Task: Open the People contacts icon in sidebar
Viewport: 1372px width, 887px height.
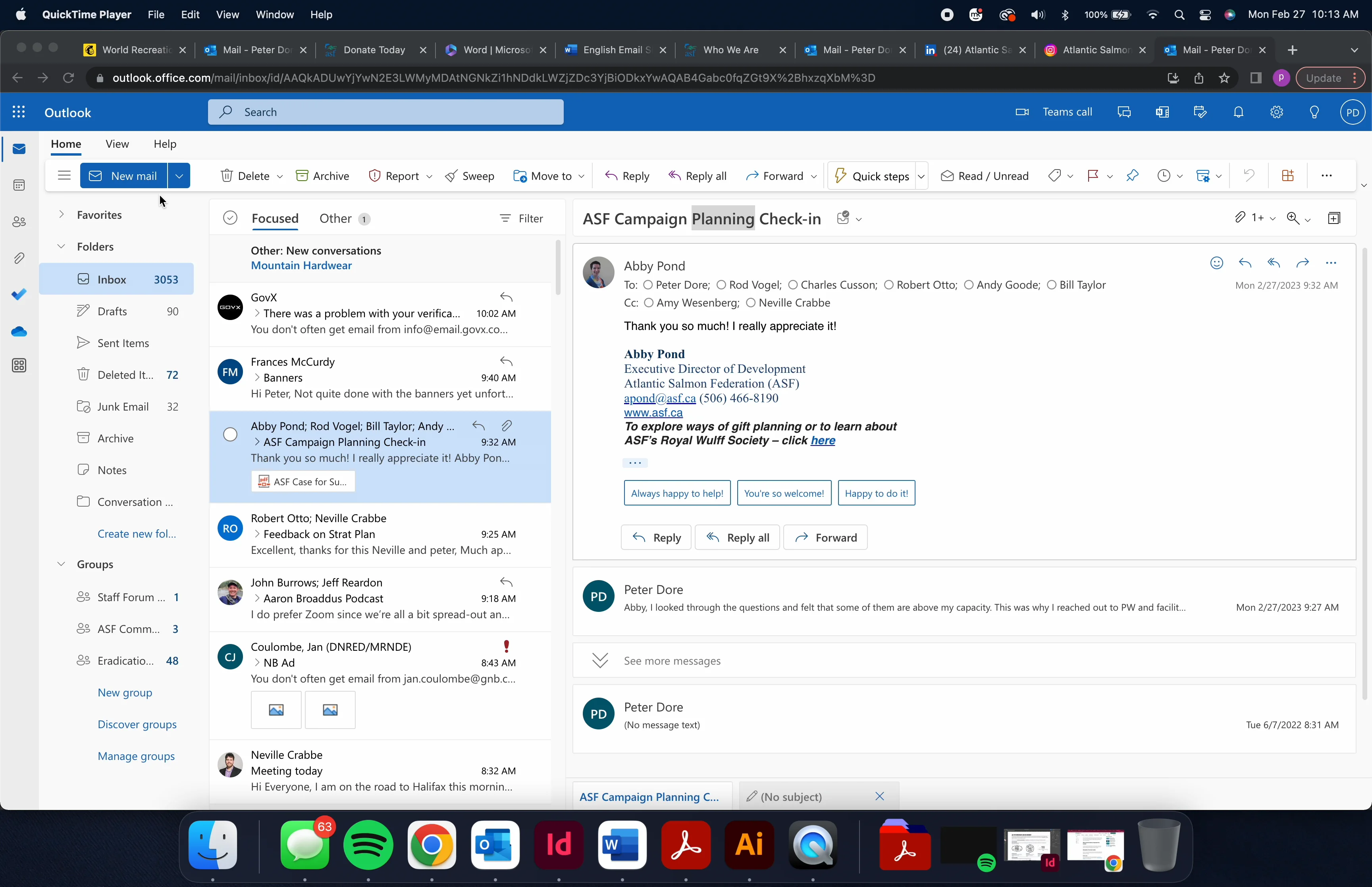Action: click(19, 222)
